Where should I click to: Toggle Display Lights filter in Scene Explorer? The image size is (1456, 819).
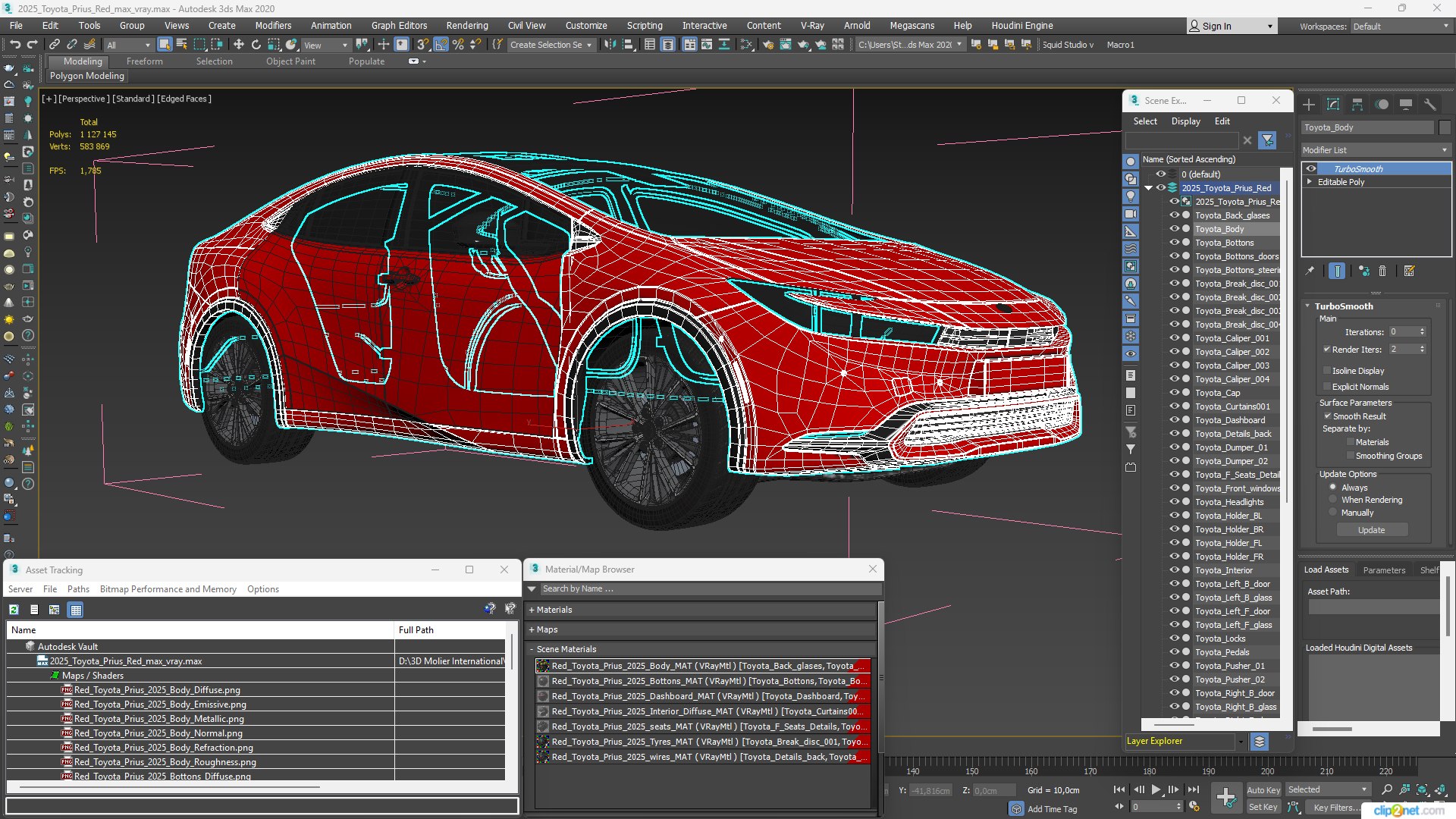(x=1131, y=196)
